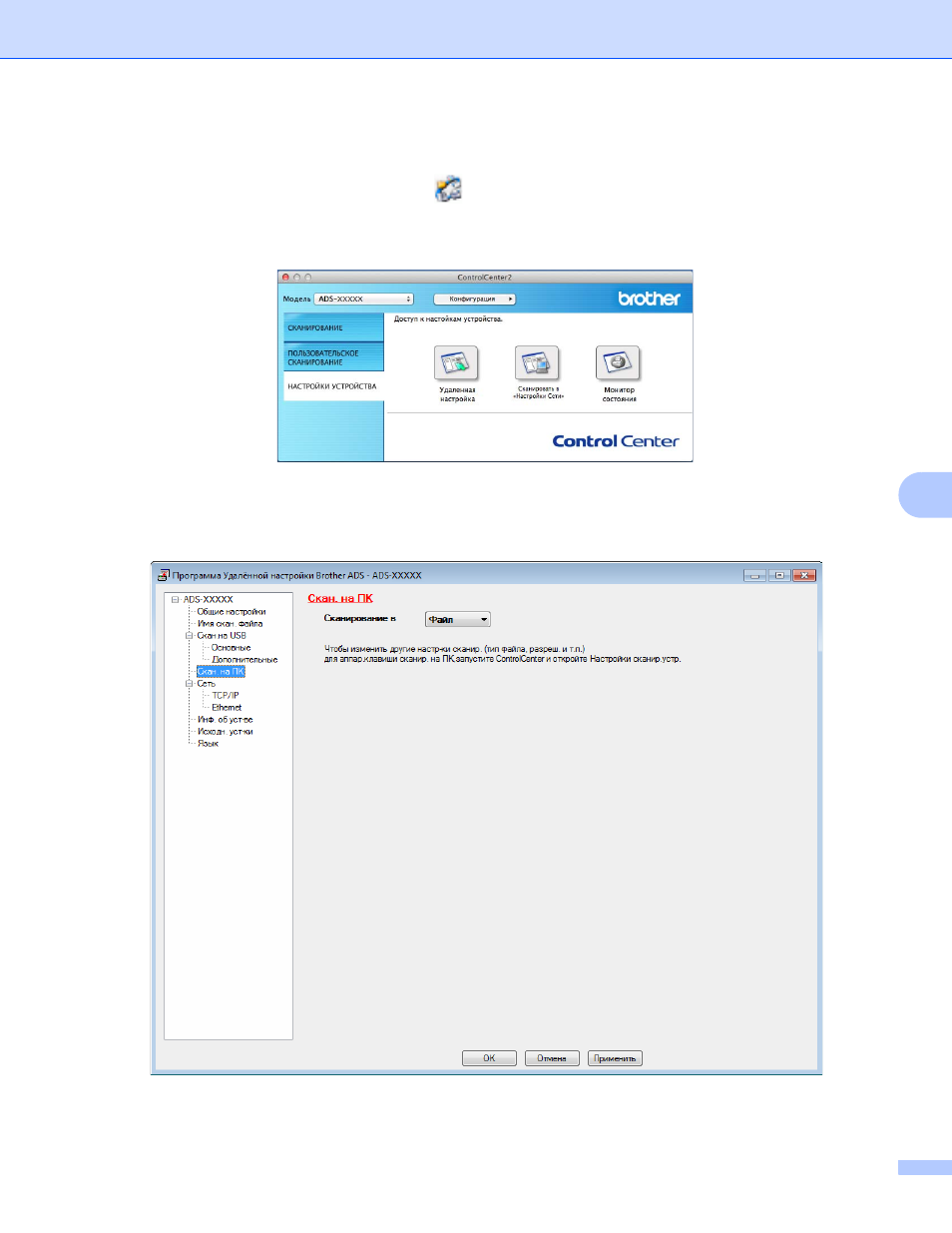Open the Модель ADS-XXXXX dropdown
952x1233 pixels.
[x=363, y=299]
